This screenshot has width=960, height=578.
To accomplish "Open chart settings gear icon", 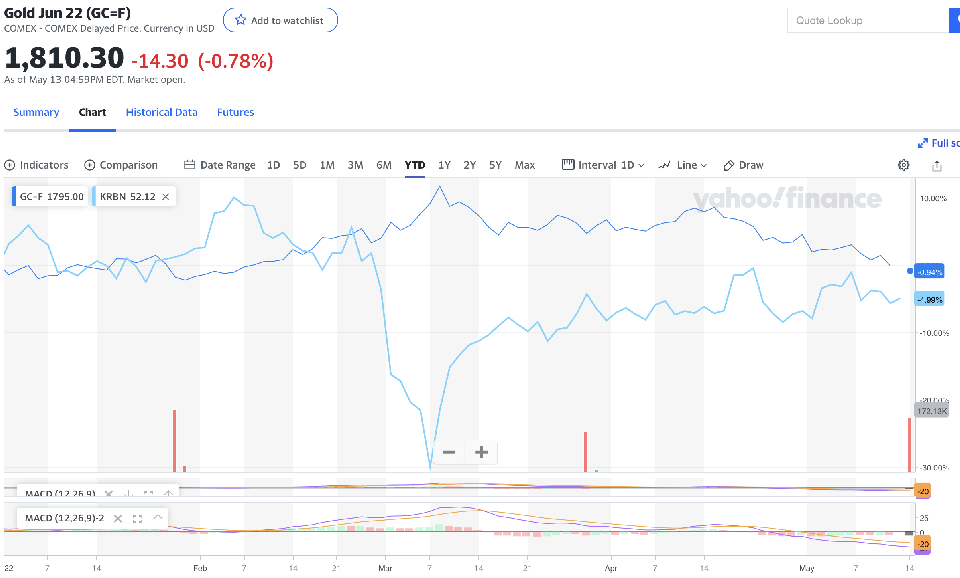I will [904, 165].
